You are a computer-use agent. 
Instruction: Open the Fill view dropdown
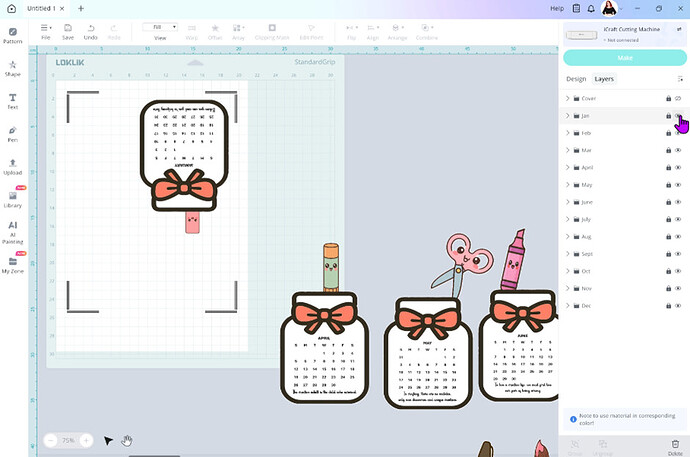pos(160,27)
